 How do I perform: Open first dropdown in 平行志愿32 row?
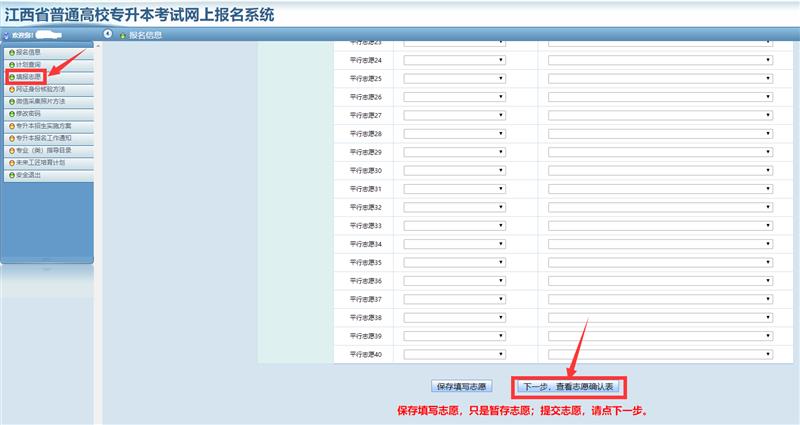click(x=455, y=207)
